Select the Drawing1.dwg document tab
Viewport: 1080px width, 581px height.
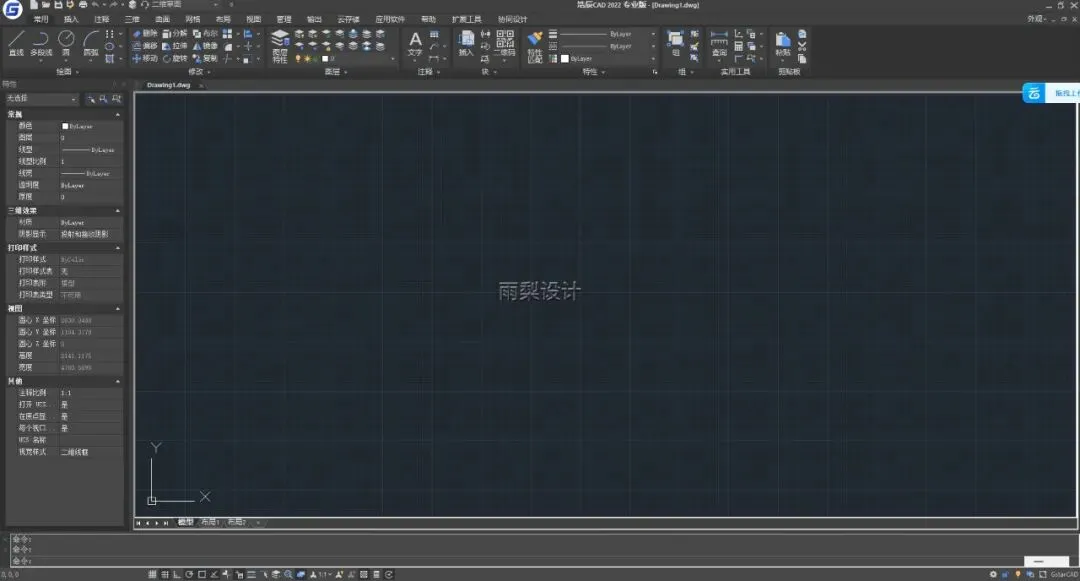(x=169, y=85)
